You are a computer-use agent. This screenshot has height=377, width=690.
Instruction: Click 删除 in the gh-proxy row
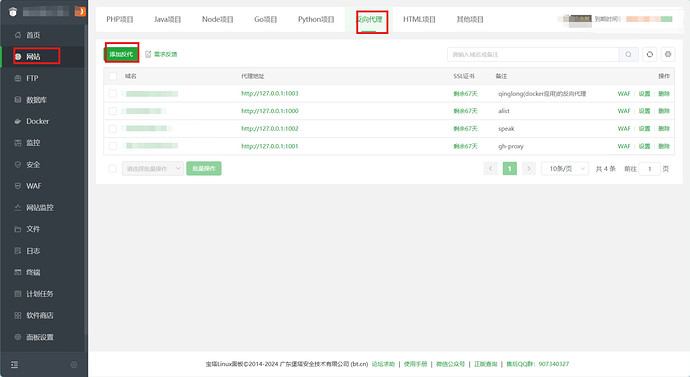(664, 146)
